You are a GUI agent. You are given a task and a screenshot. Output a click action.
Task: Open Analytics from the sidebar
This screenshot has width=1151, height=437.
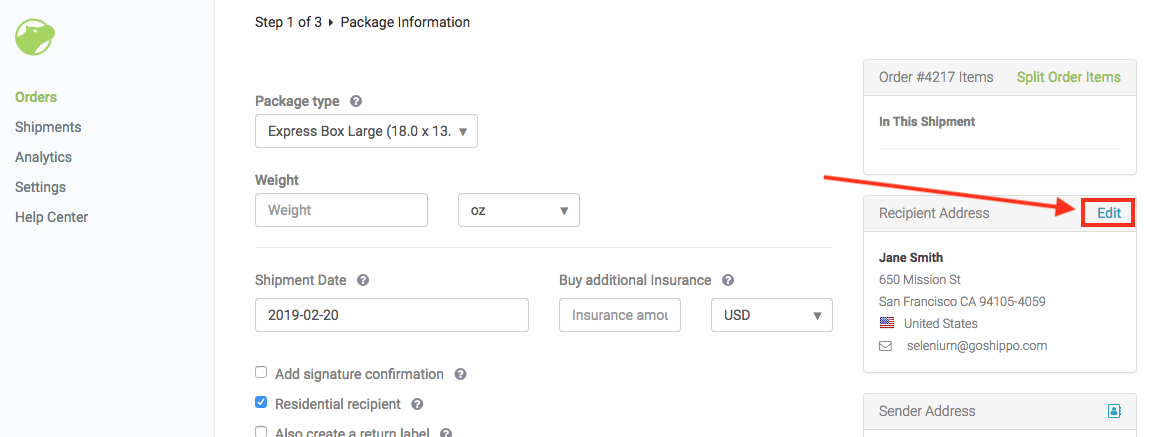(x=43, y=157)
